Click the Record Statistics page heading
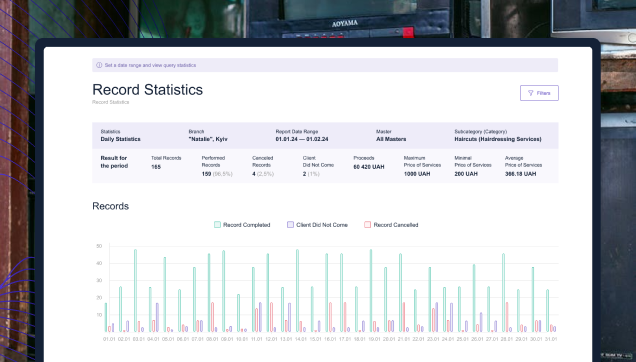 point(148,90)
